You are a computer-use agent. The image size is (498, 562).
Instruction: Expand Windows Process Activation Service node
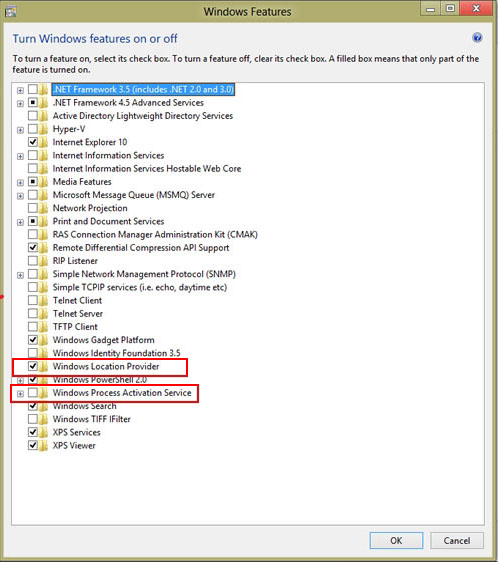click(20, 394)
